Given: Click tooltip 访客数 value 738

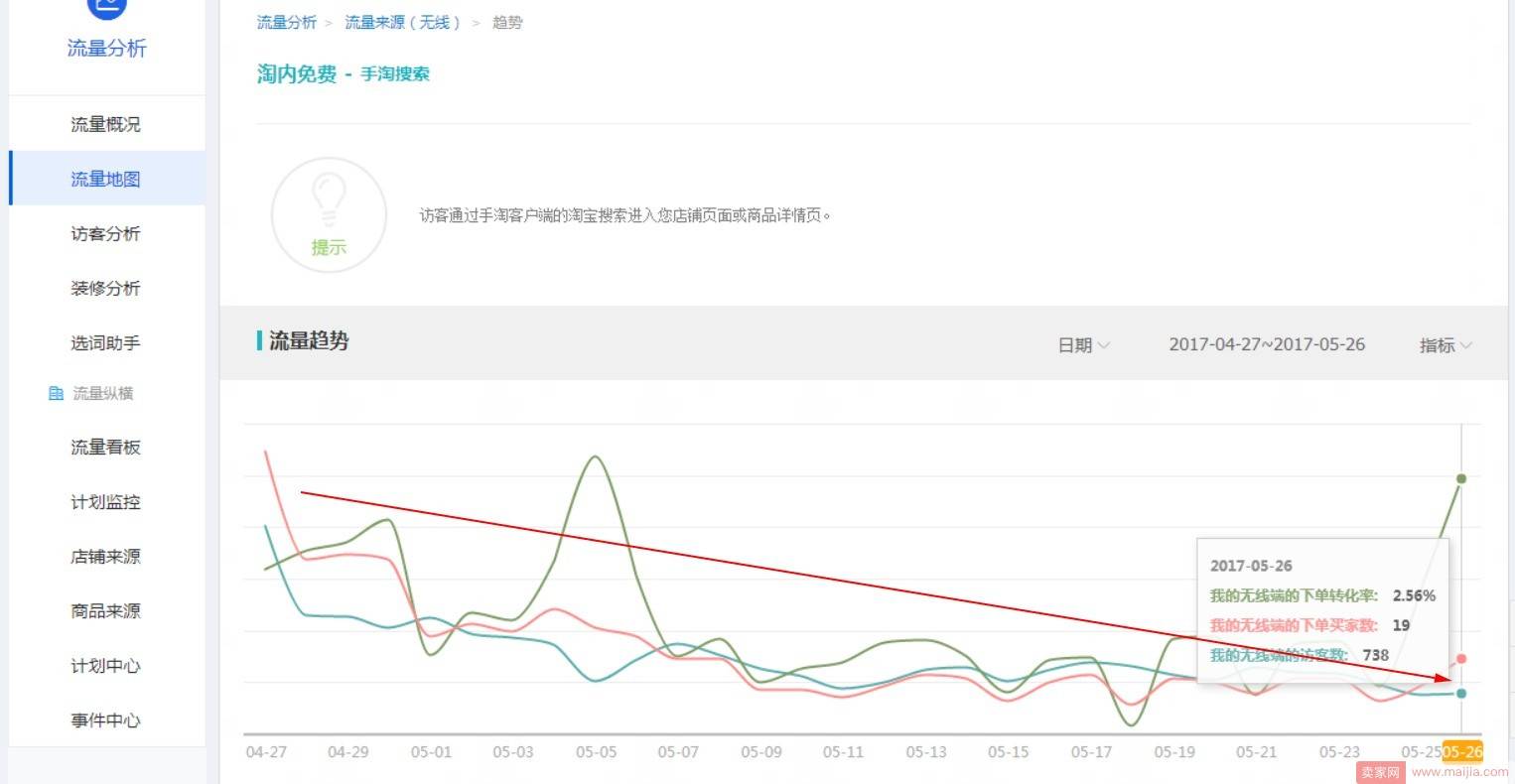Looking at the screenshot, I should pos(1375,655).
